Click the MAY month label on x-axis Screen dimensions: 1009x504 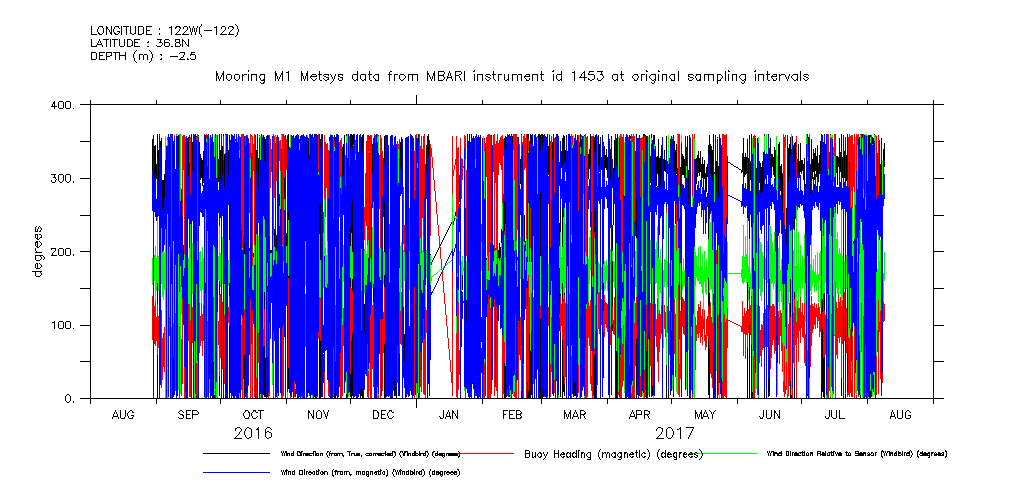click(x=705, y=414)
